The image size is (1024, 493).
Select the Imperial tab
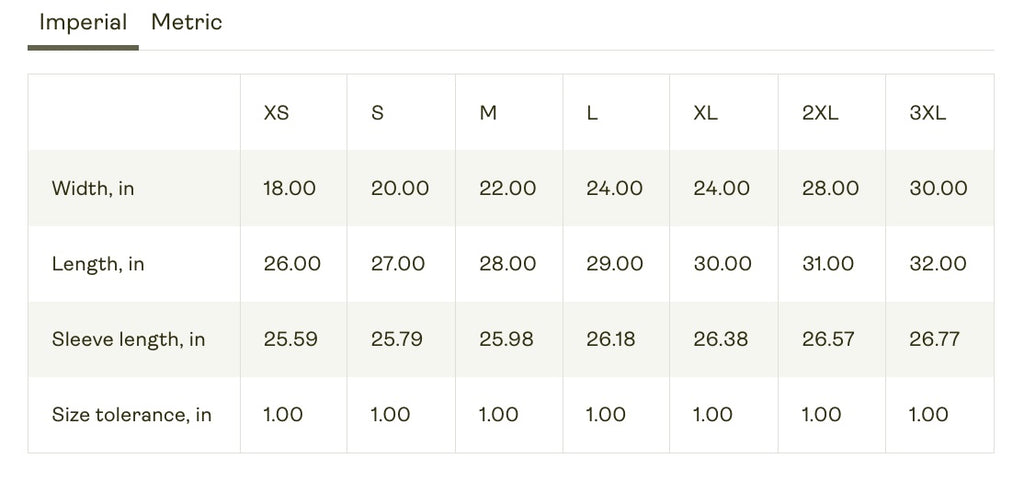click(x=83, y=22)
